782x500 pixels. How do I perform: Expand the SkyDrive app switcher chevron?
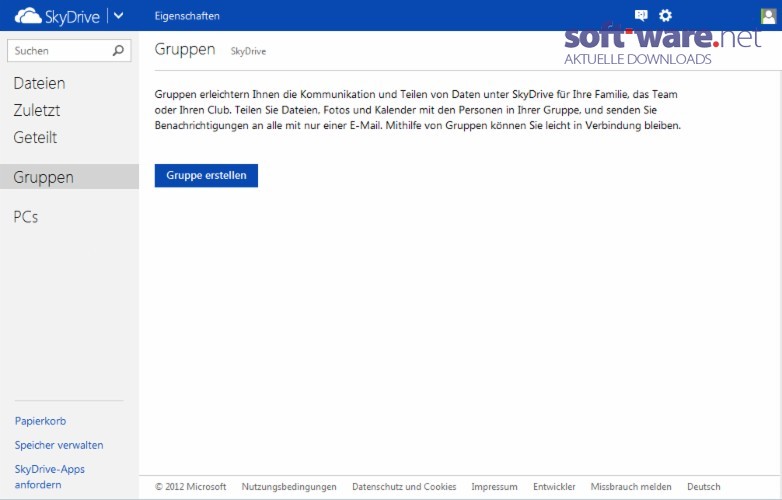tap(119, 15)
